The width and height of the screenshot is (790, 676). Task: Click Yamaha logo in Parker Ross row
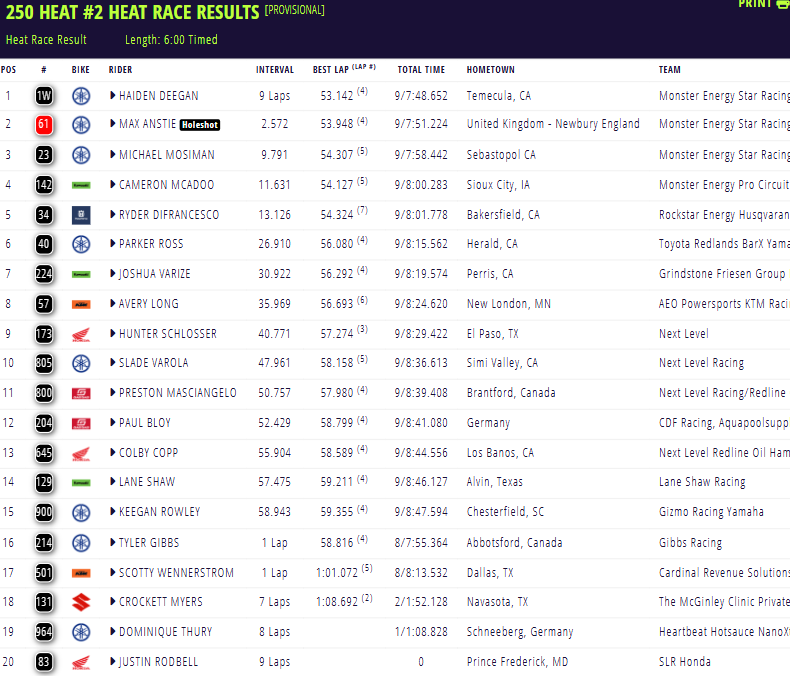coord(81,244)
